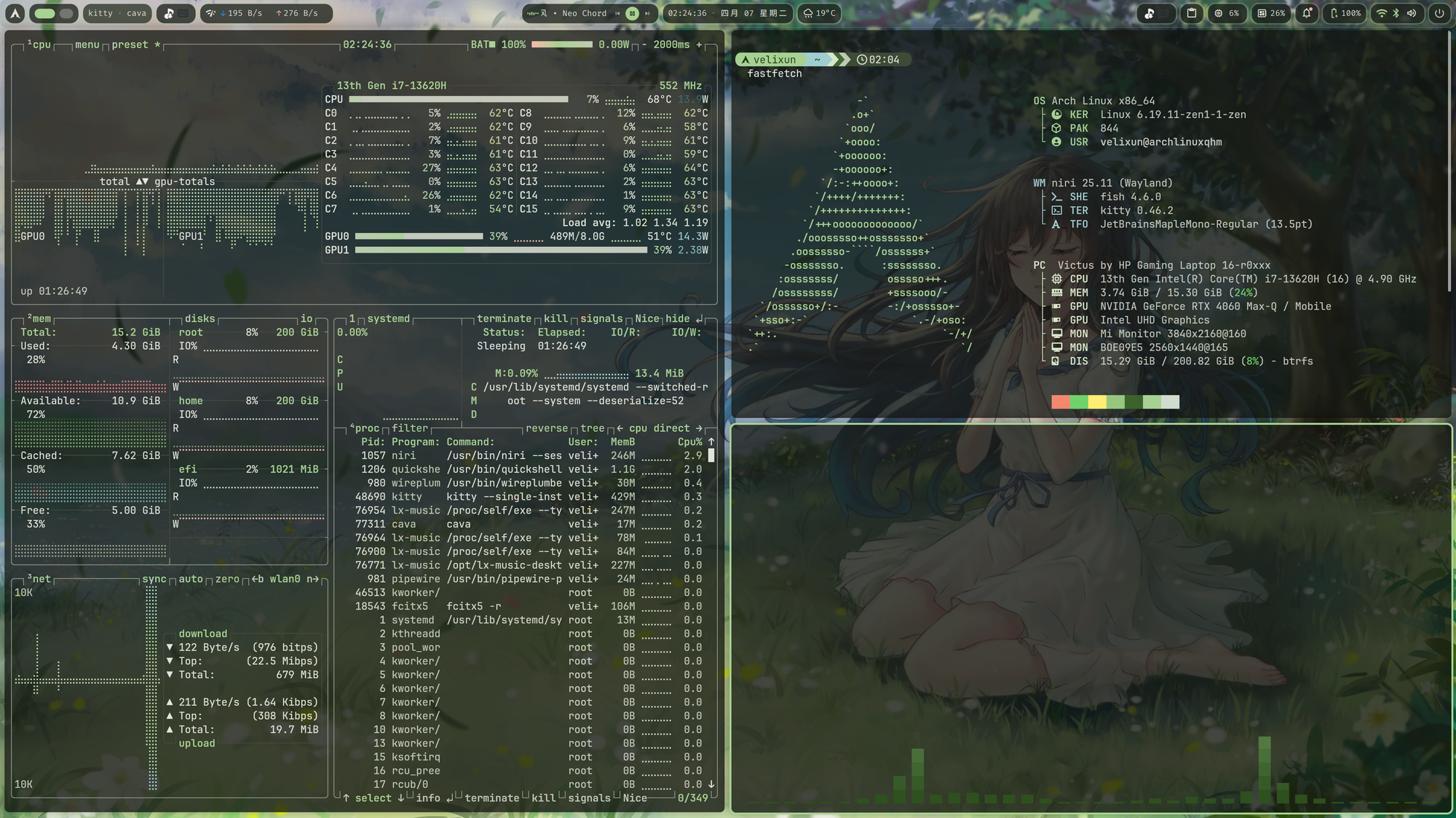Switch to previous network interface with b arrow

(x=258, y=579)
